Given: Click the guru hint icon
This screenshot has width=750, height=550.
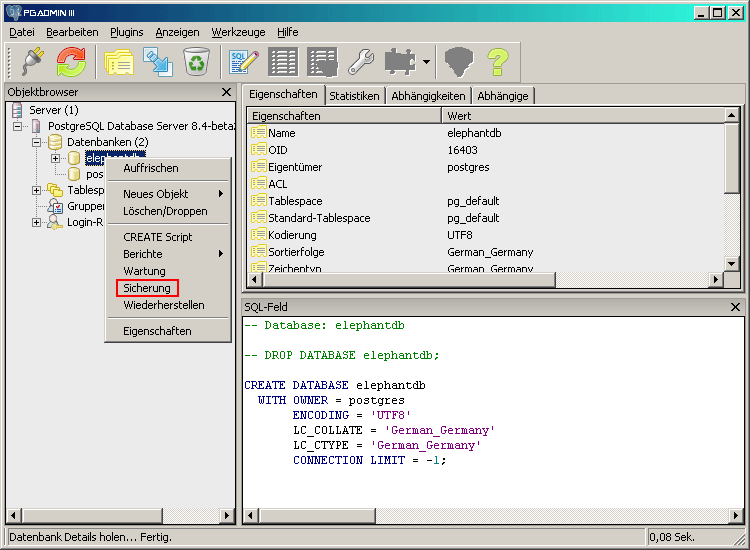Looking at the screenshot, I should [x=459, y=62].
